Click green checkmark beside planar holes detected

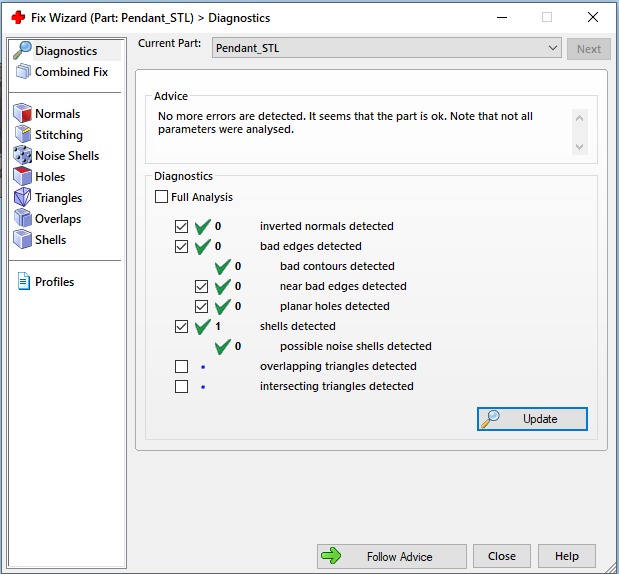tap(223, 306)
